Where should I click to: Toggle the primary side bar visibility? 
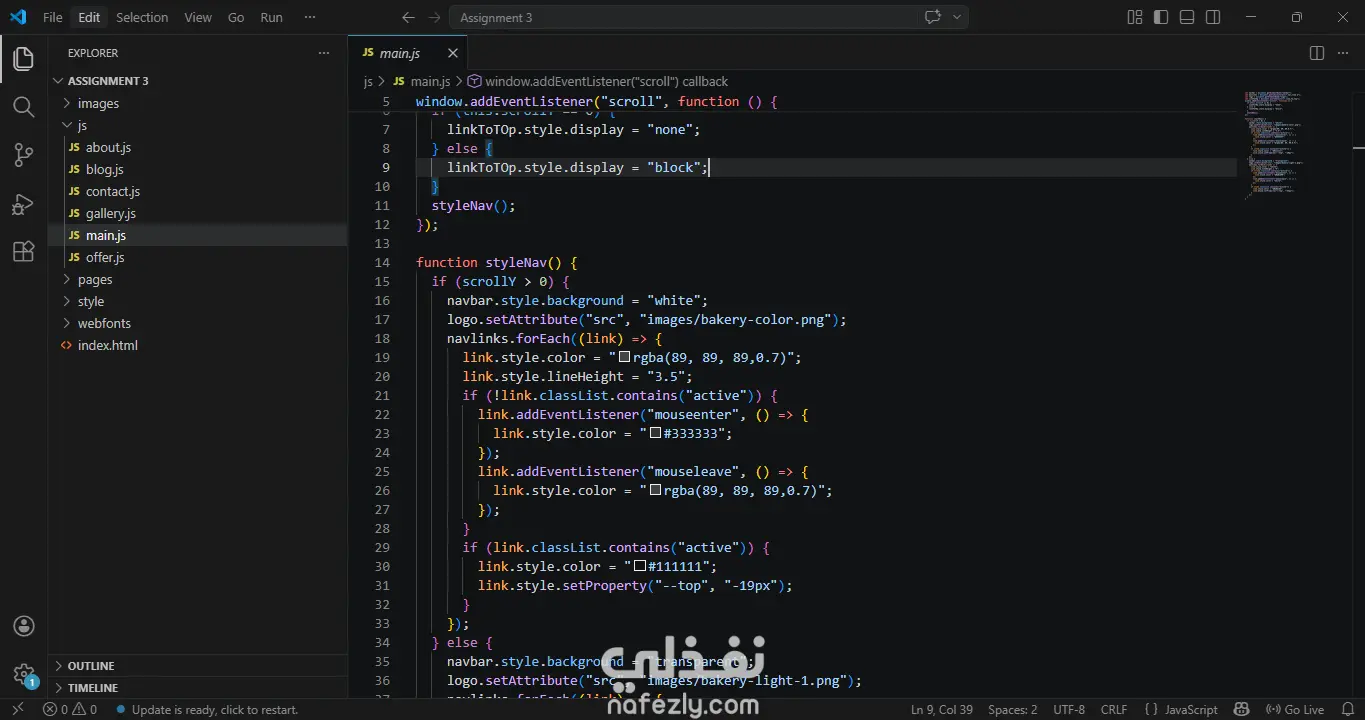tap(1161, 17)
